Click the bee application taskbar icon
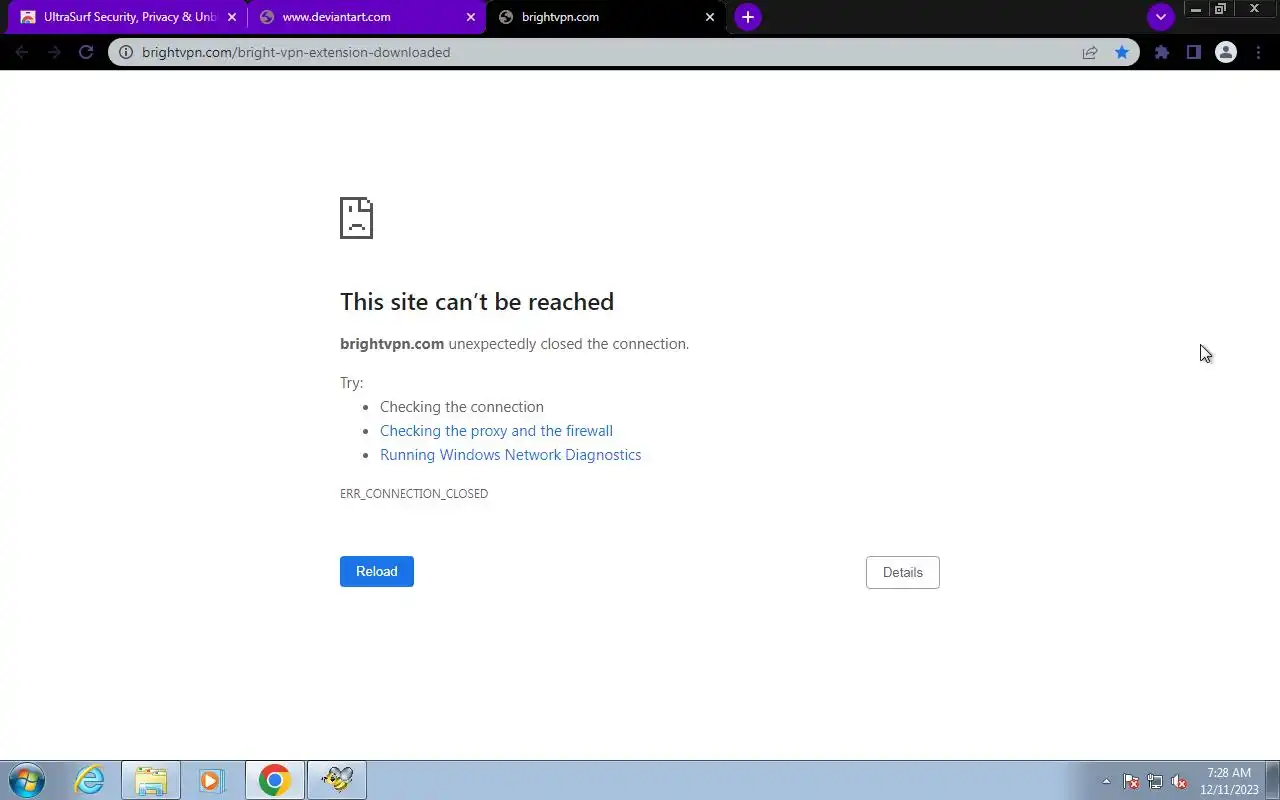1280x800 pixels. click(x=337, y=780)
